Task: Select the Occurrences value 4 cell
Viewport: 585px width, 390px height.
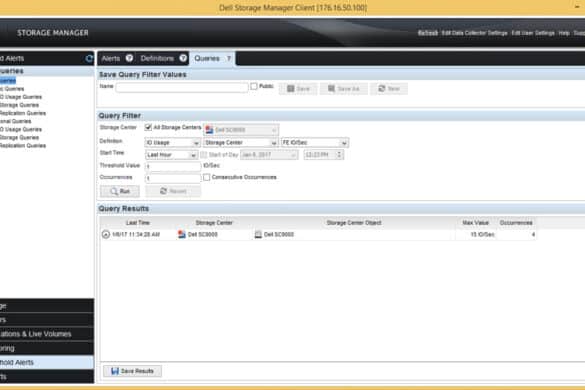Action: [516, 234]
